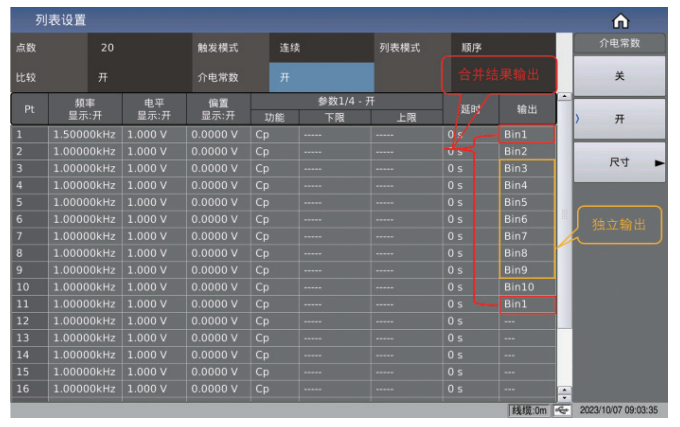The image size is (680, 427).
Task: Expand the 尺寸 submenu
Action: pyautogui.click(x=618, y=162)
